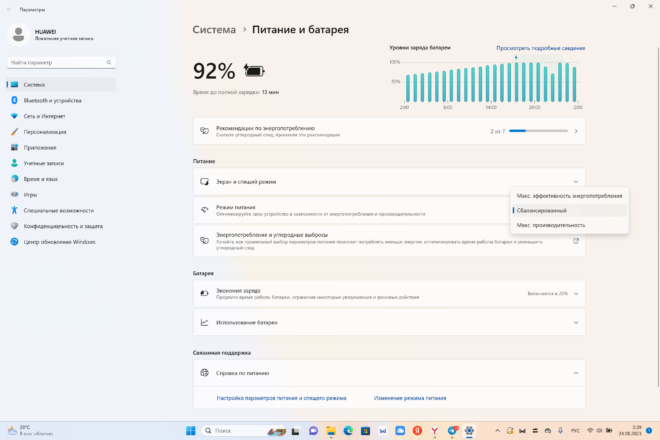Show hidden tray icons arrow
Image resolution: width=660 pixels, height=440 pixels.
coord(497,431)
